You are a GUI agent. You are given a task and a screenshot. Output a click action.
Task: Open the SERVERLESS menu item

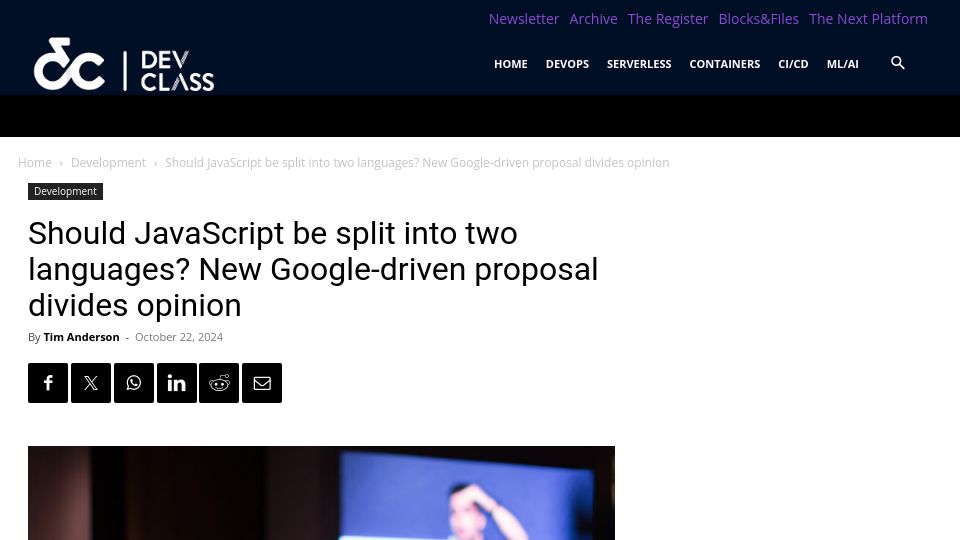coord(639,64)
